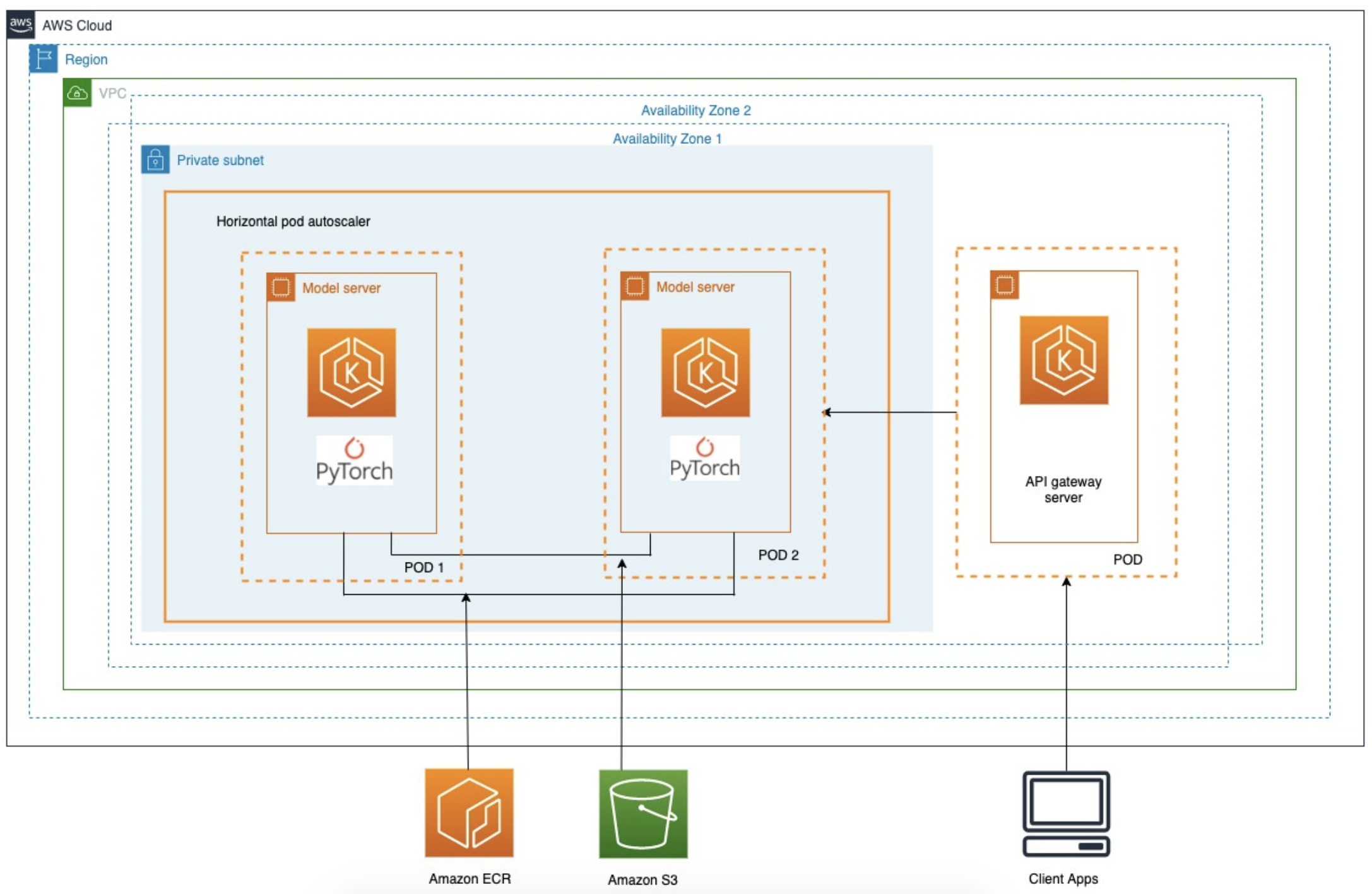The height and width of the screenshot is (894, 1372).
Task: Click the Region flag icon
Action: [44, 59]
